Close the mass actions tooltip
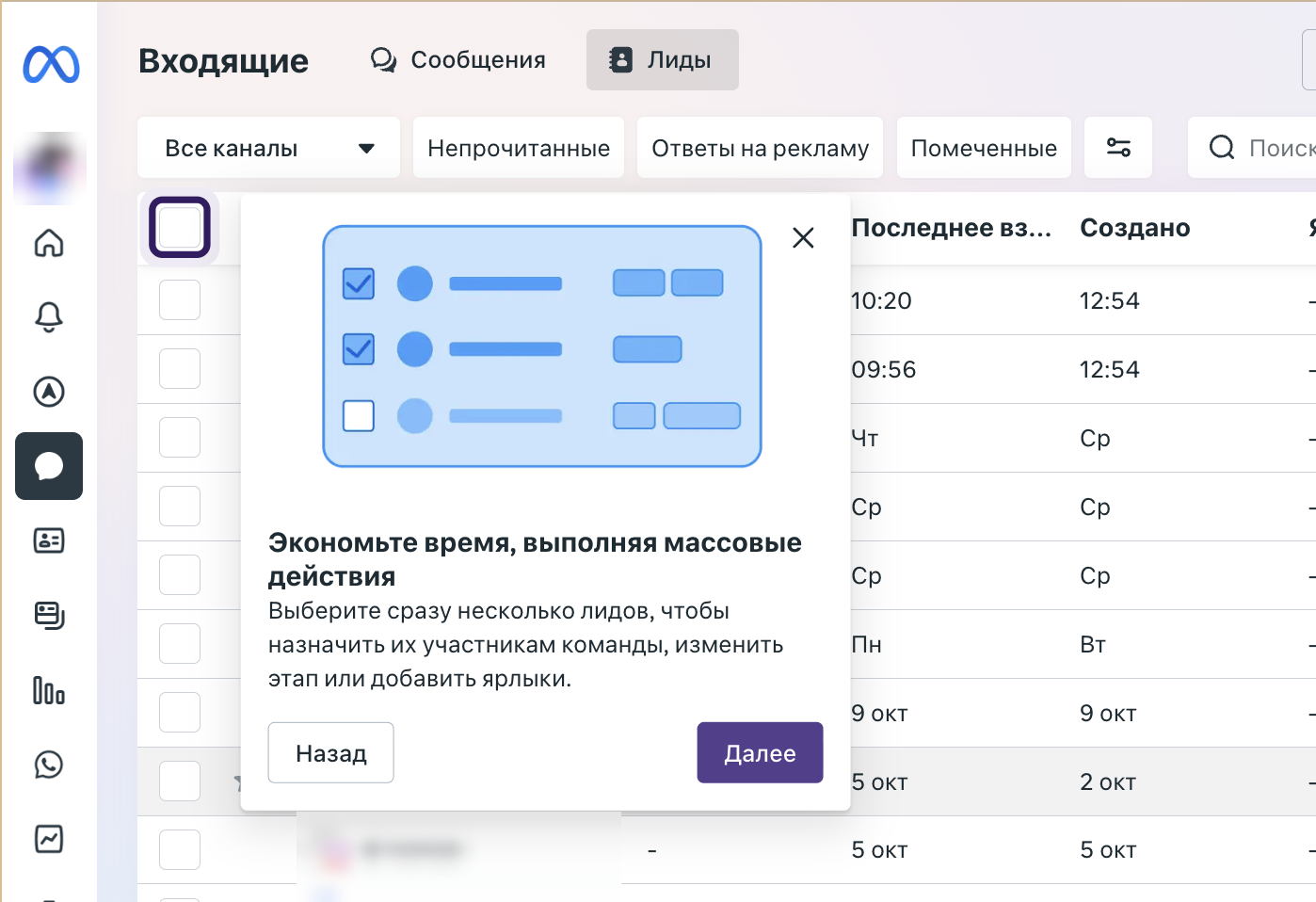Image resolution: width=1316 pixels, height=902 pixels. point(803,237)
